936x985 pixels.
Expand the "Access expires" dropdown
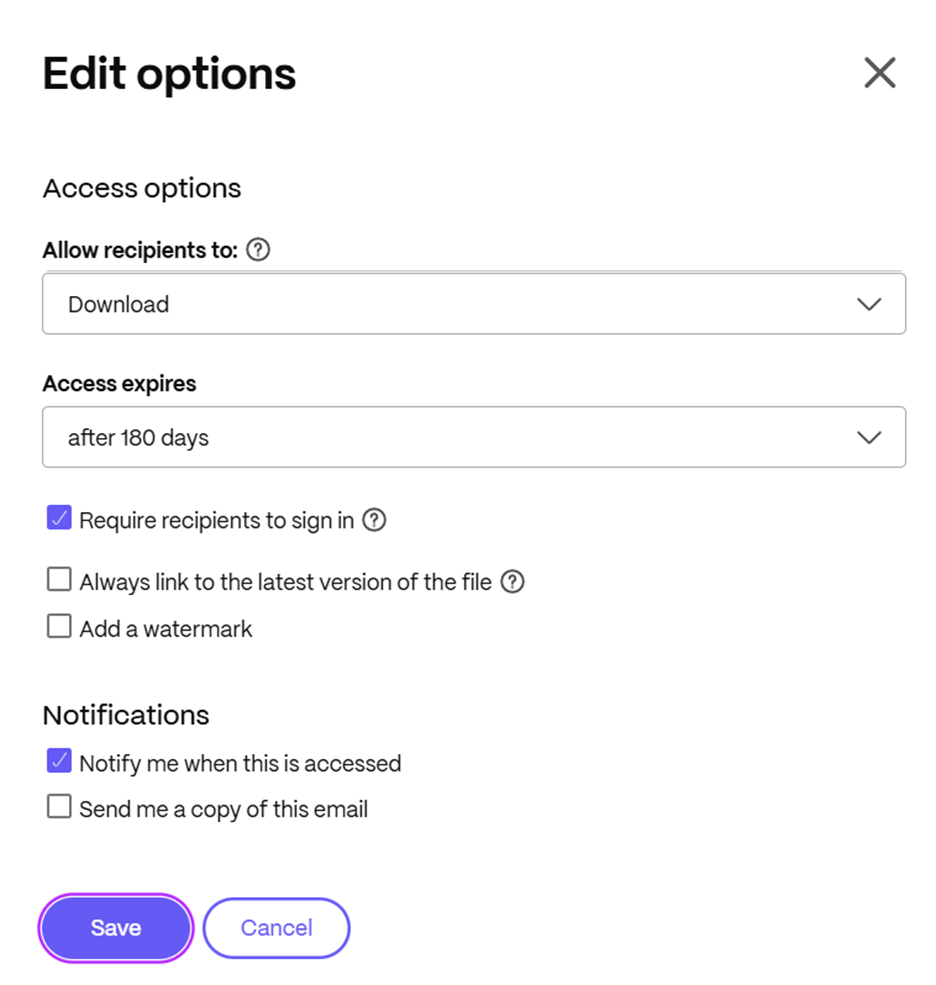coord(474,437)
